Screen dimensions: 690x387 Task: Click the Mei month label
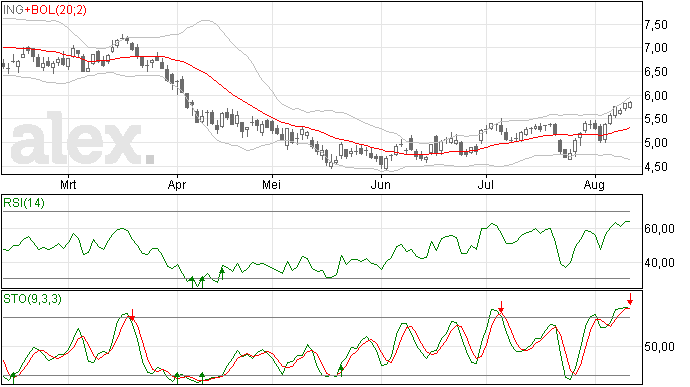click(272, 184)
